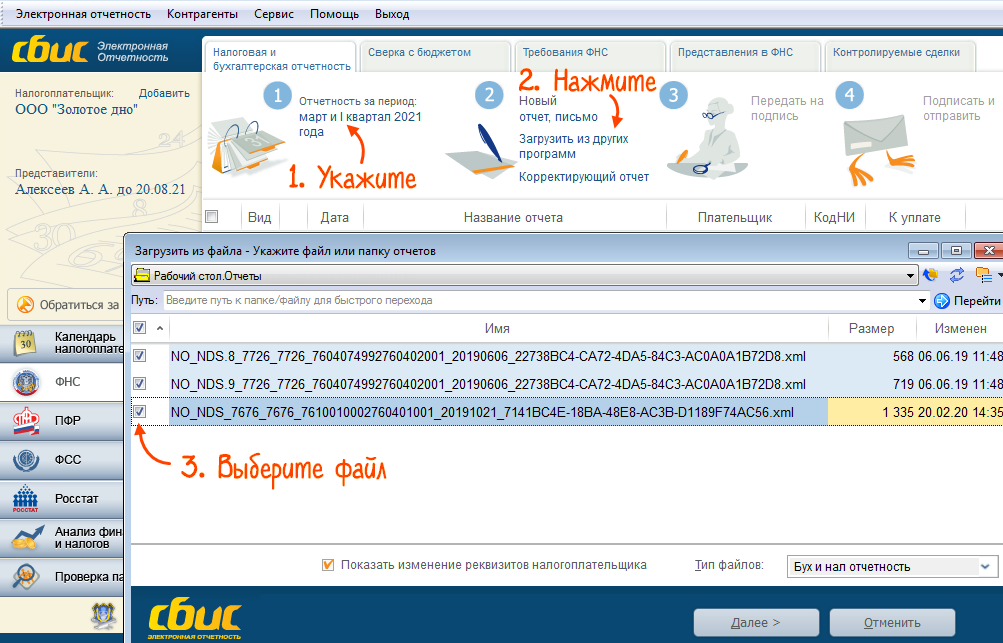Sort files by the Имя column header
This screenshot has width=1003, height=643.
tap(497, 328)
